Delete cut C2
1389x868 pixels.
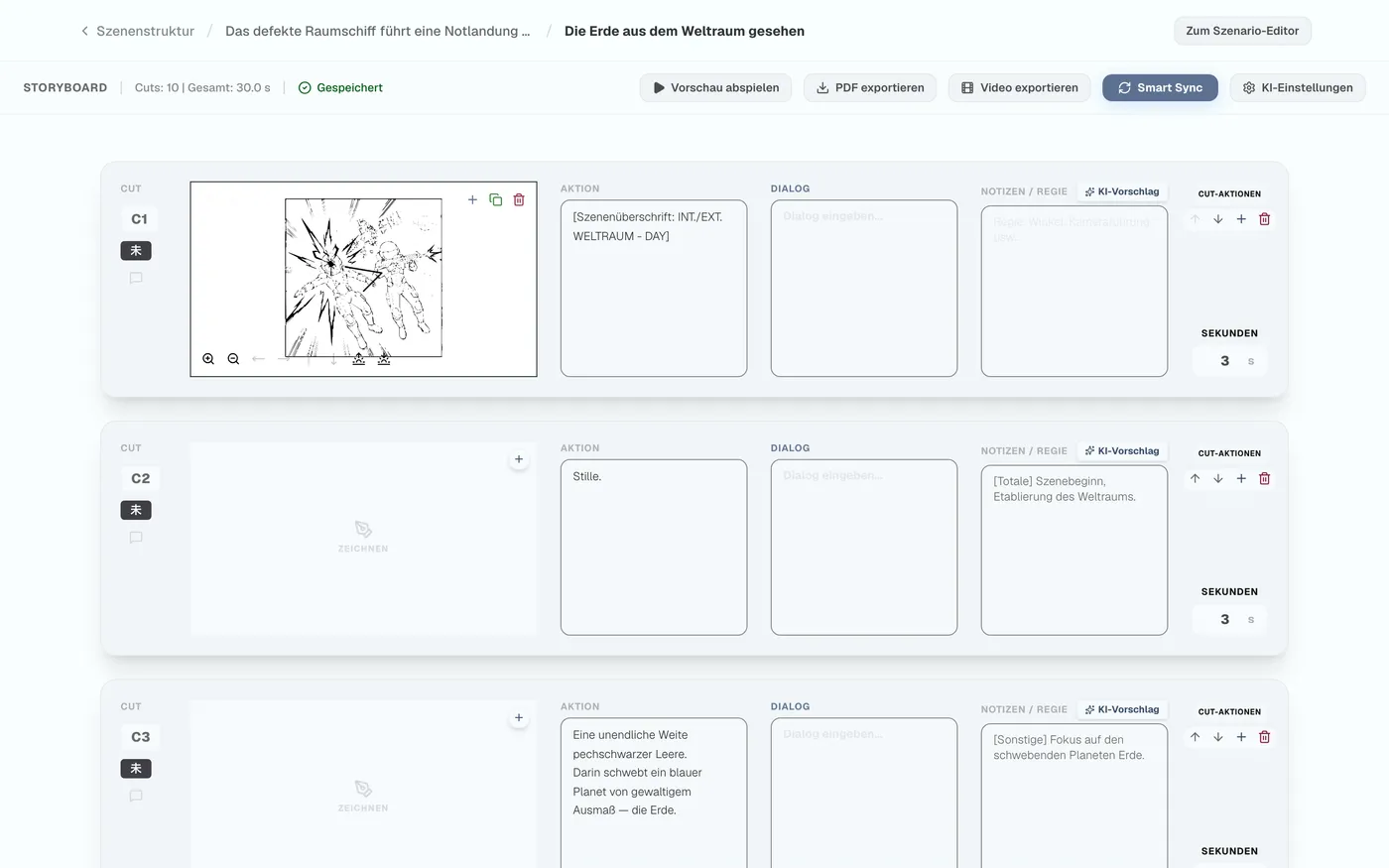tap(1265, 478)
